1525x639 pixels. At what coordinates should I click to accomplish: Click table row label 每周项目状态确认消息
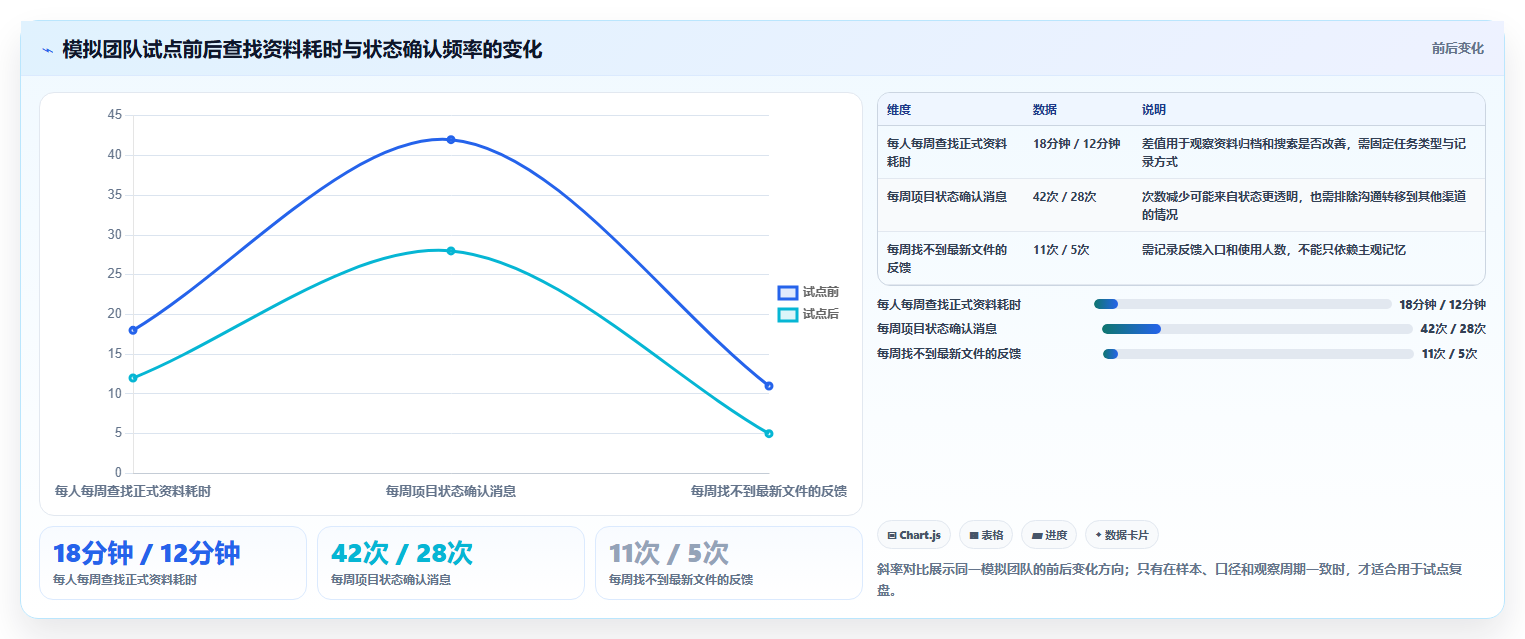point(947,197)
